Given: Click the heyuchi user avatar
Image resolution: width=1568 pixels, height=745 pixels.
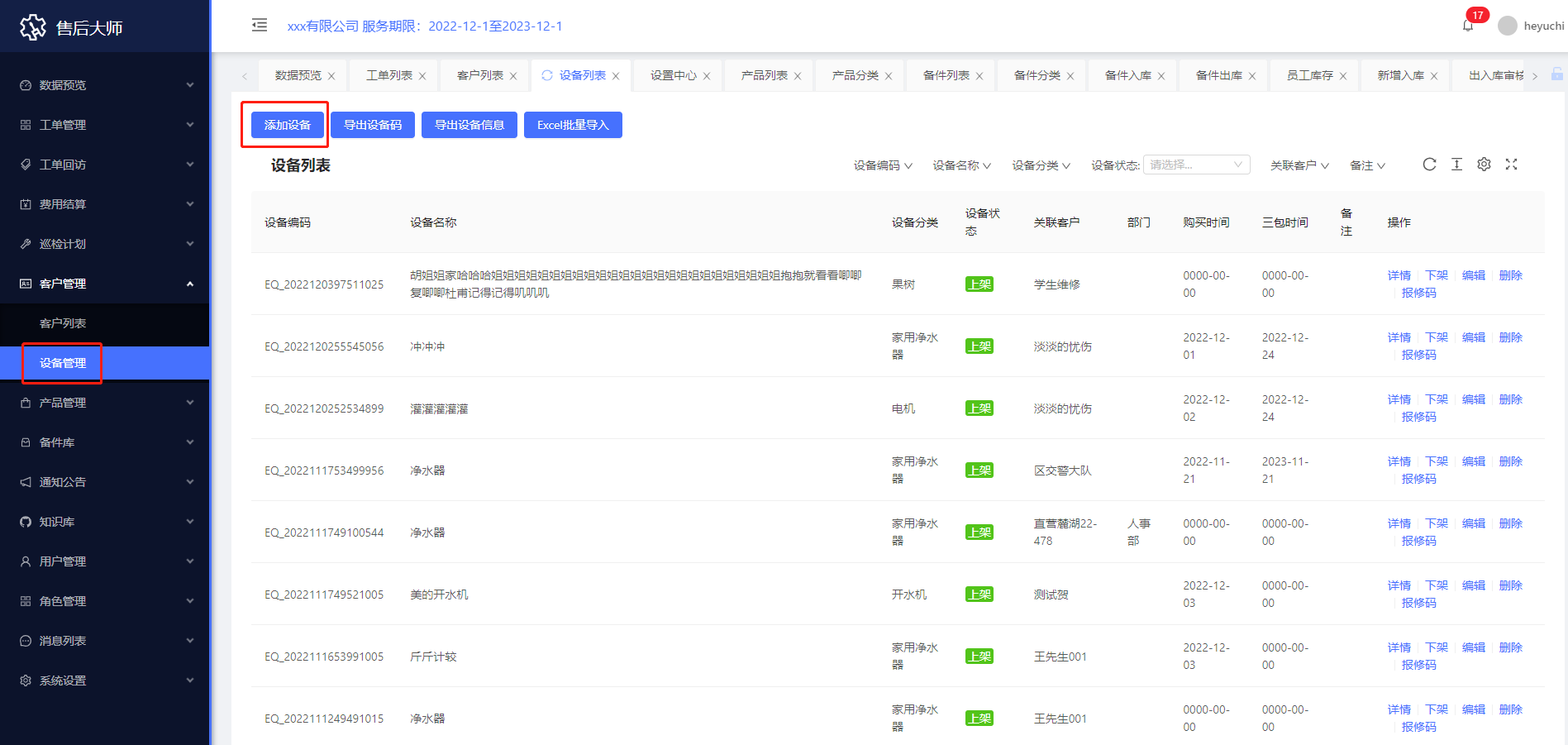Looking at the screenshot, I should coord(1508,26).
